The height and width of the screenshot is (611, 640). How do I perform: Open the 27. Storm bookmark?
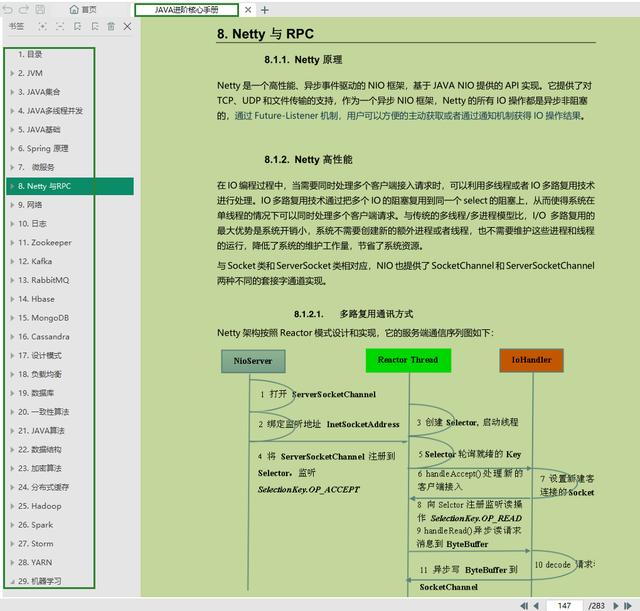[x=36, y=544]
